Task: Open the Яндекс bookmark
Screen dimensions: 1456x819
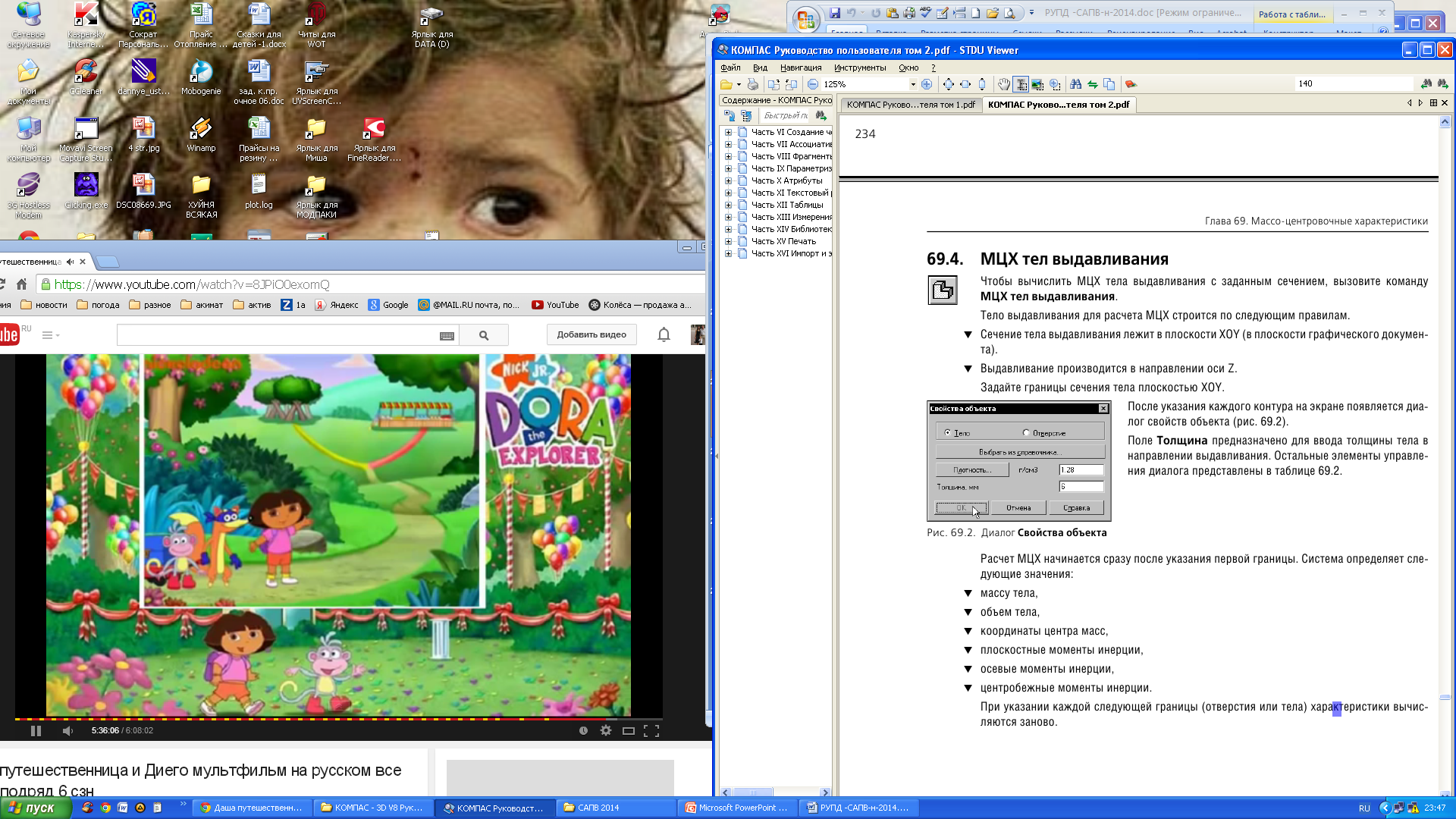Action: point(337,305)
